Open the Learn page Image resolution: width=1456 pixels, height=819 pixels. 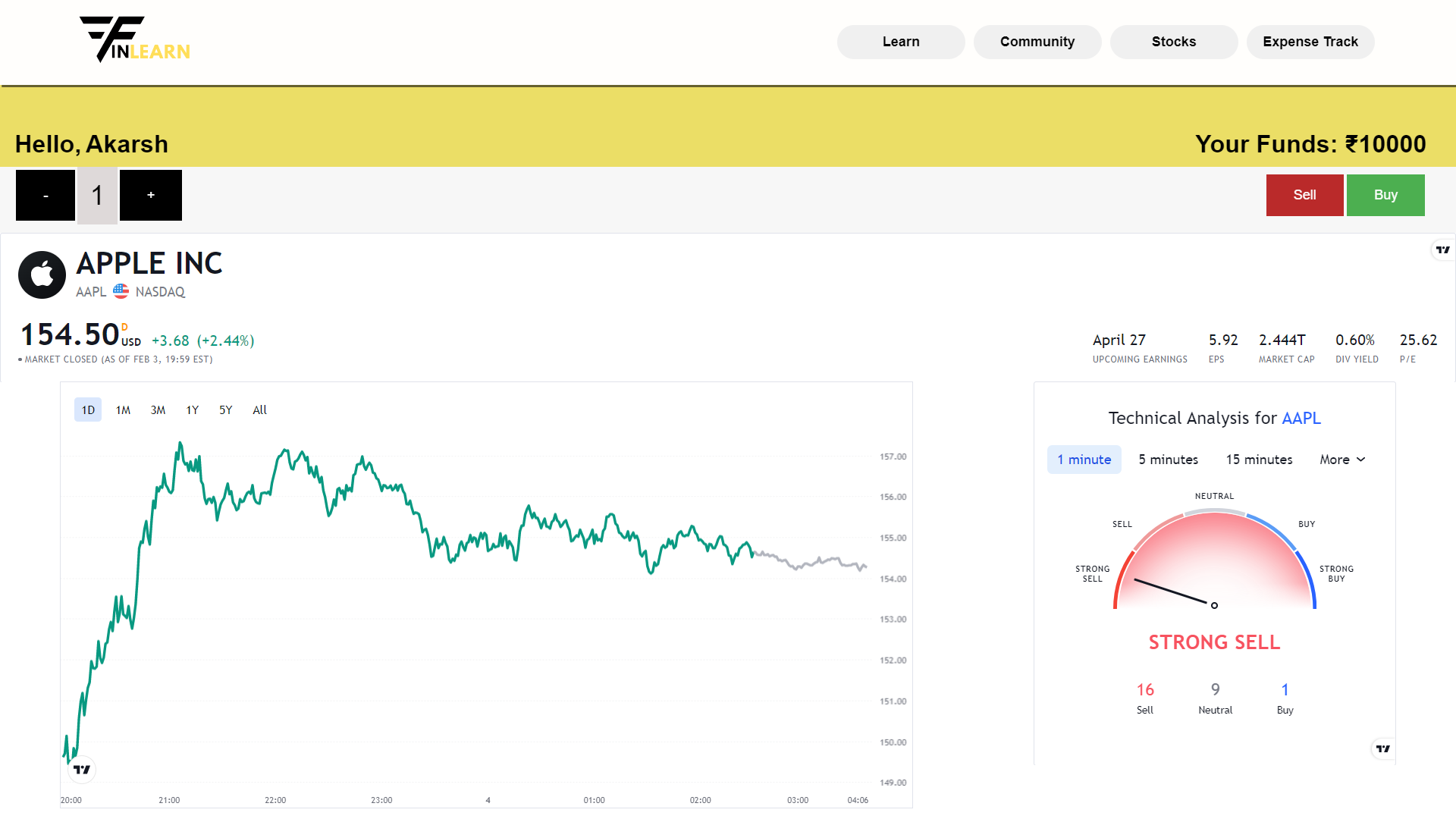901,42
